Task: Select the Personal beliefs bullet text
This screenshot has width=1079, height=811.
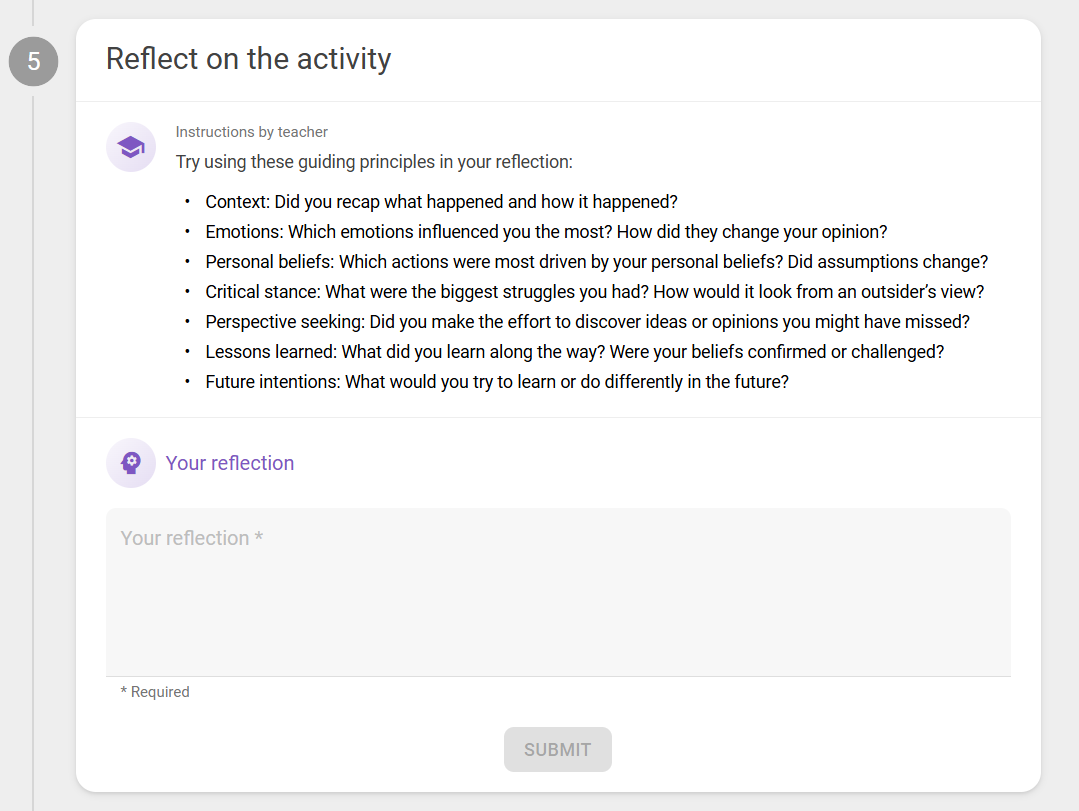Action: coord(597,262)
